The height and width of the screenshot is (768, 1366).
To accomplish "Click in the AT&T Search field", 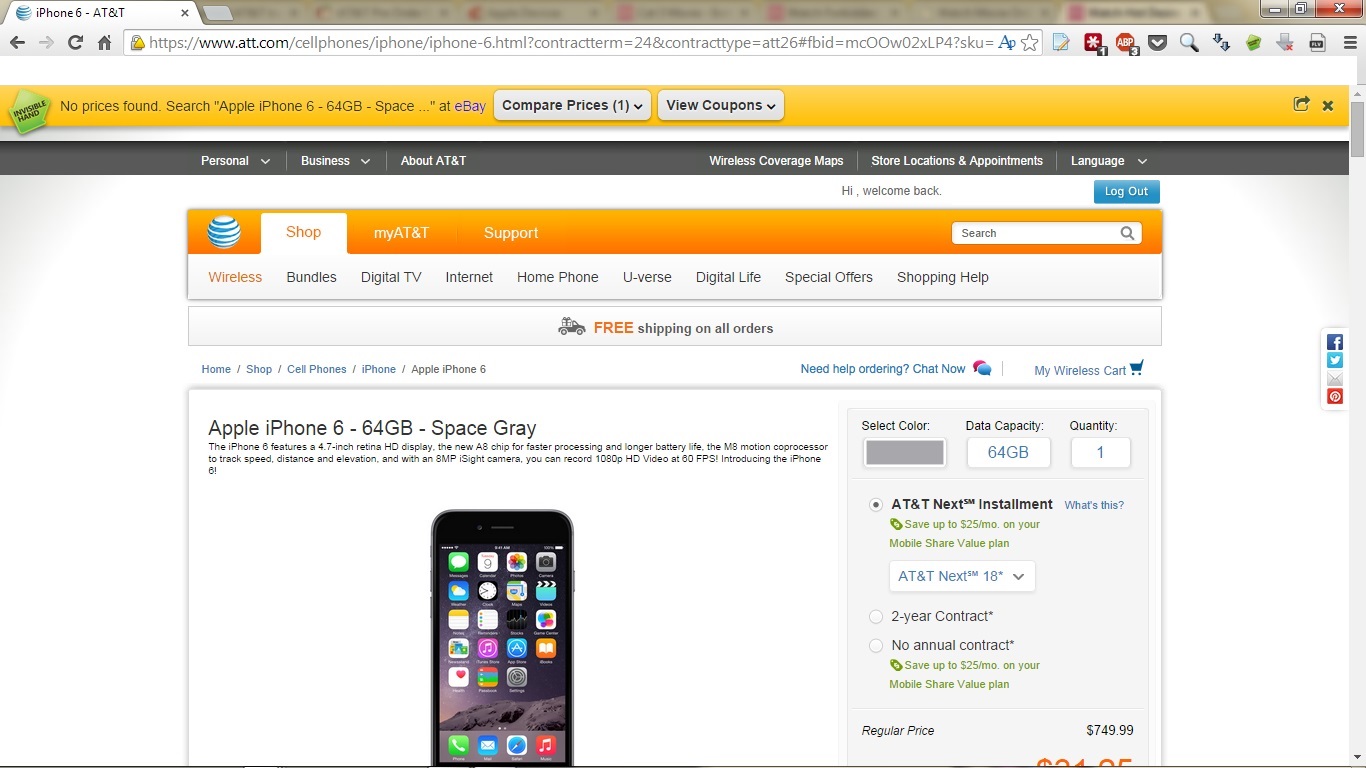I will tap(1035, 233).
